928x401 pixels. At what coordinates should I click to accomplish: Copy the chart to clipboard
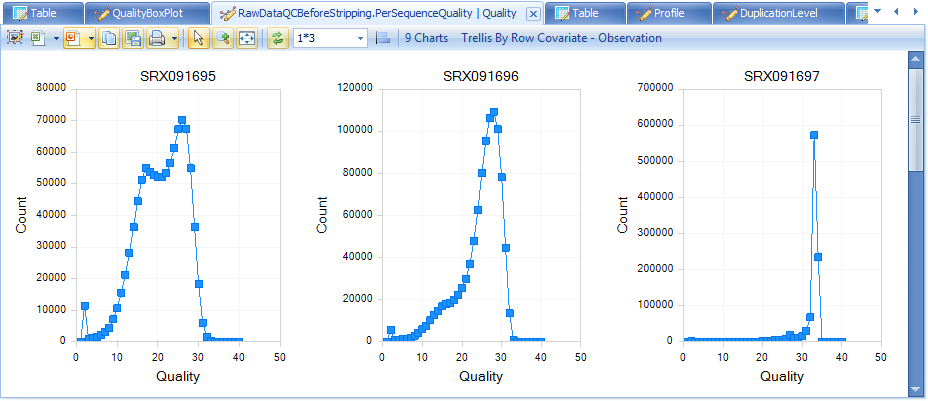109,38
